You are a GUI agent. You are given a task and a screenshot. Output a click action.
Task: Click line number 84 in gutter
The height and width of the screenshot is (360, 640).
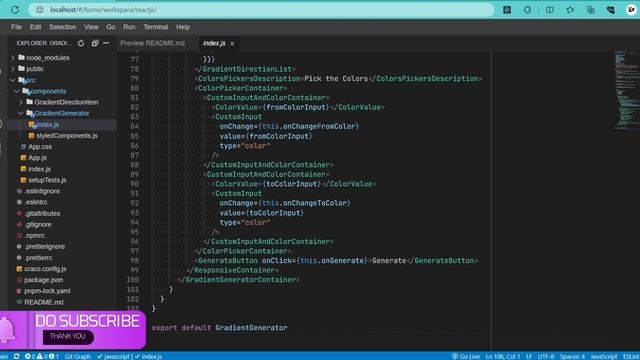pos(134,127)
